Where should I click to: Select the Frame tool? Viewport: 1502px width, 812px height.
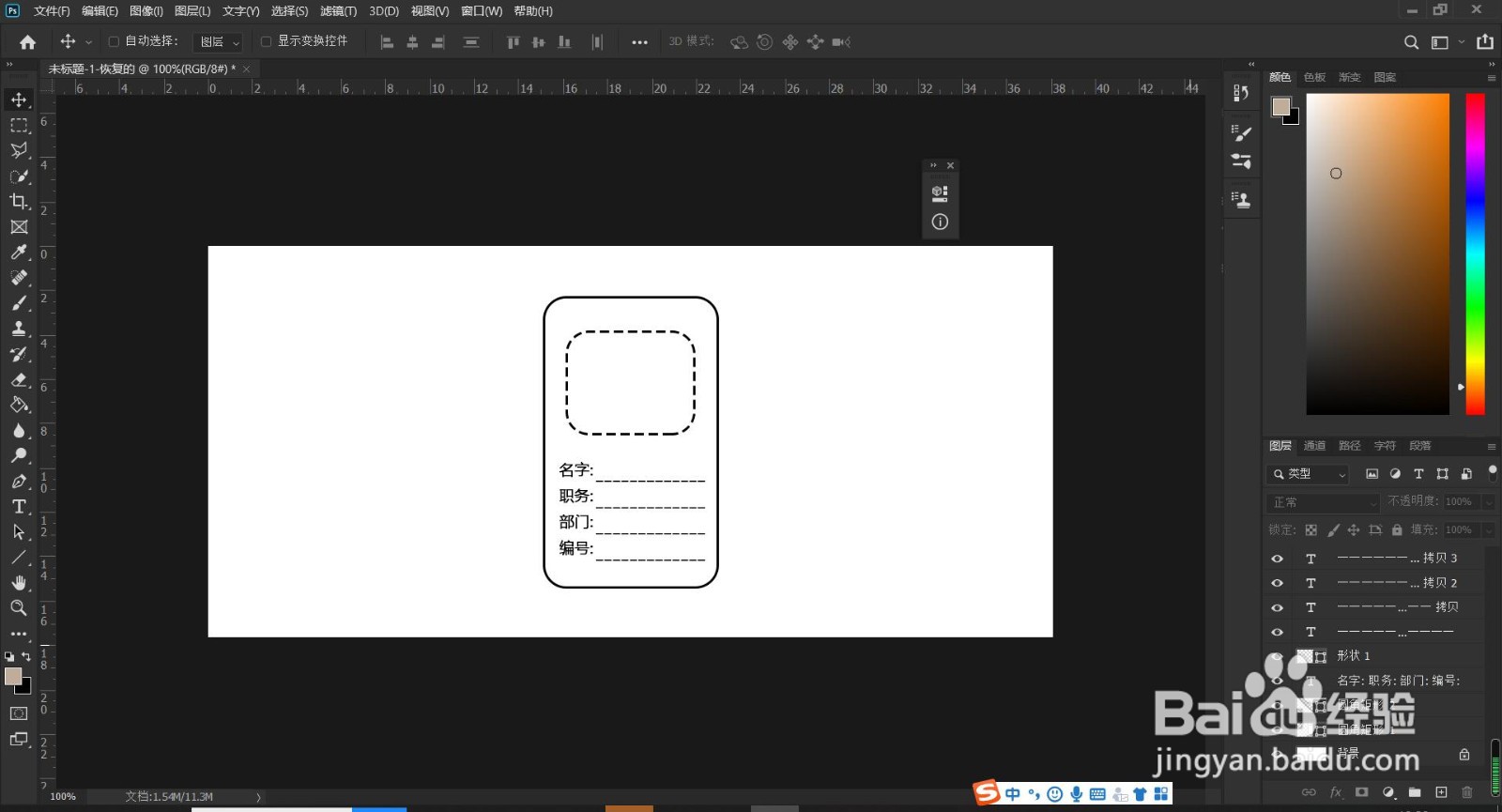coord(19,227)
